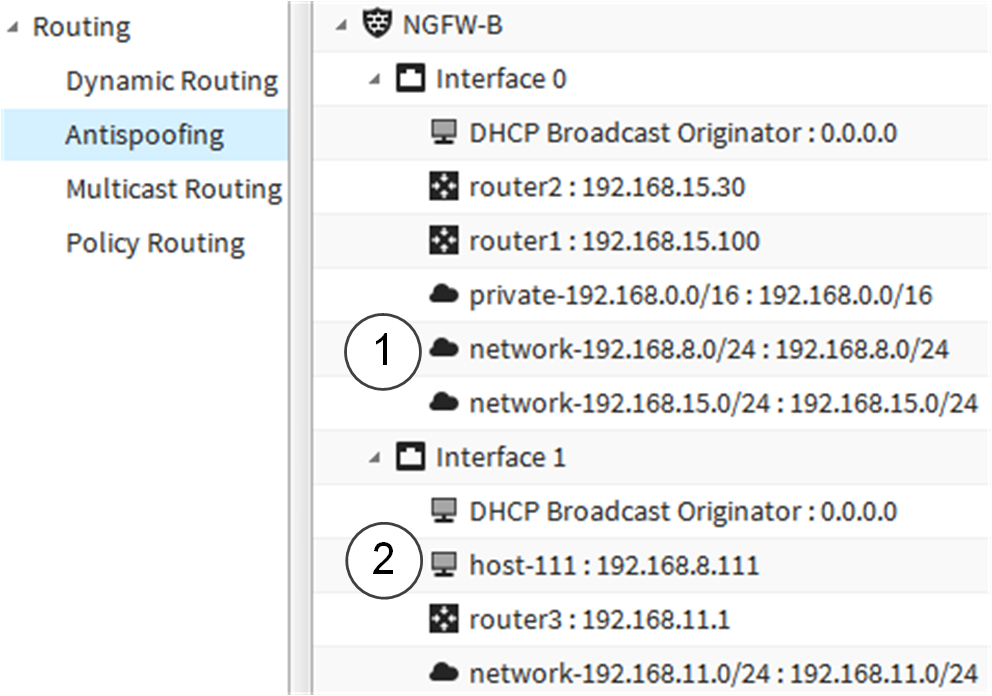
Task: Open Dynamic Routing settings
Action: (x=172, y=81)
